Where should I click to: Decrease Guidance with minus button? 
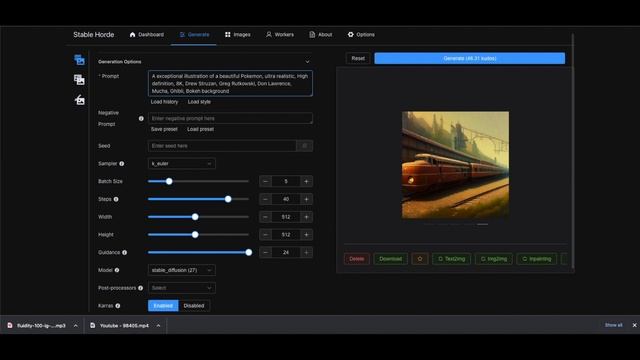coord(265,253)
